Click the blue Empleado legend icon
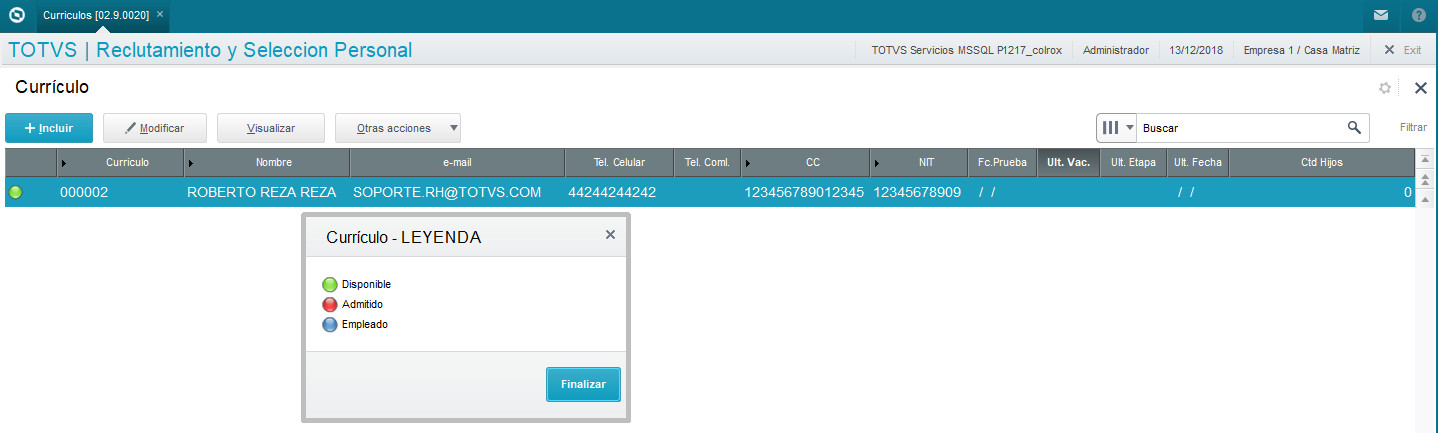The width and height of the screenshot is (1438, 433). tap(330, 324)
